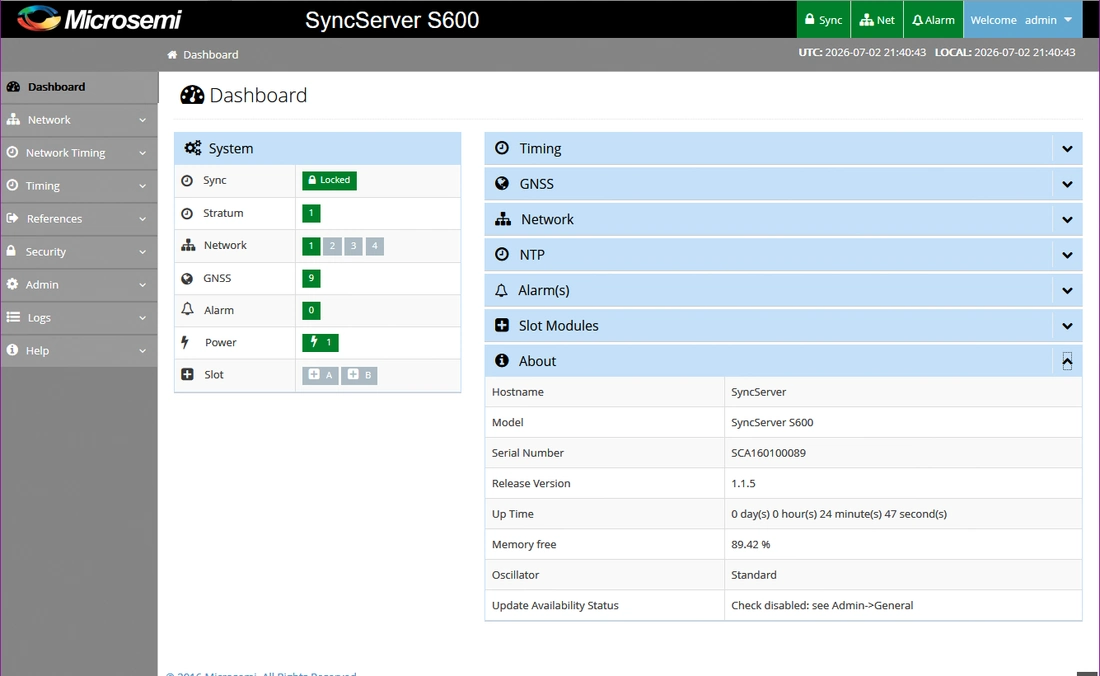Click the Security padlock icon in sidebar
The image size is (1100, 676).
click(x=11, y=250)
